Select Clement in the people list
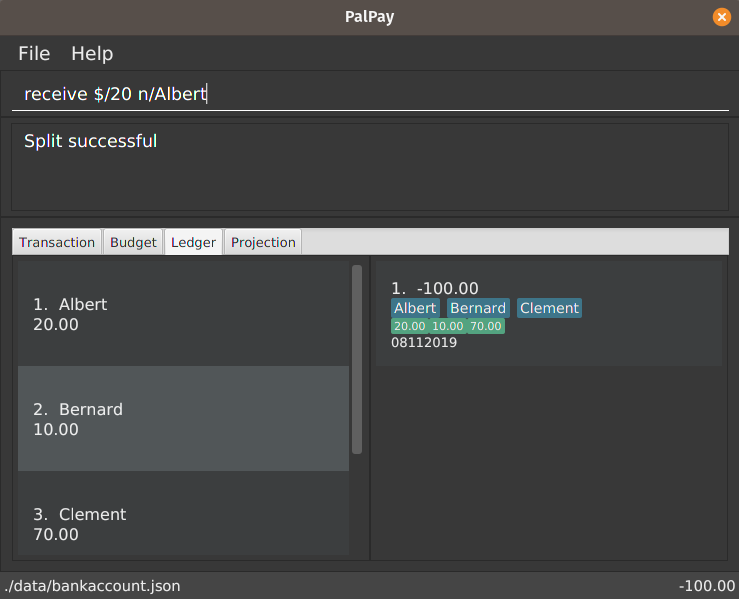The width and height of the screenshot is (739, 599). pyautogui.click(x=183, y=513)
